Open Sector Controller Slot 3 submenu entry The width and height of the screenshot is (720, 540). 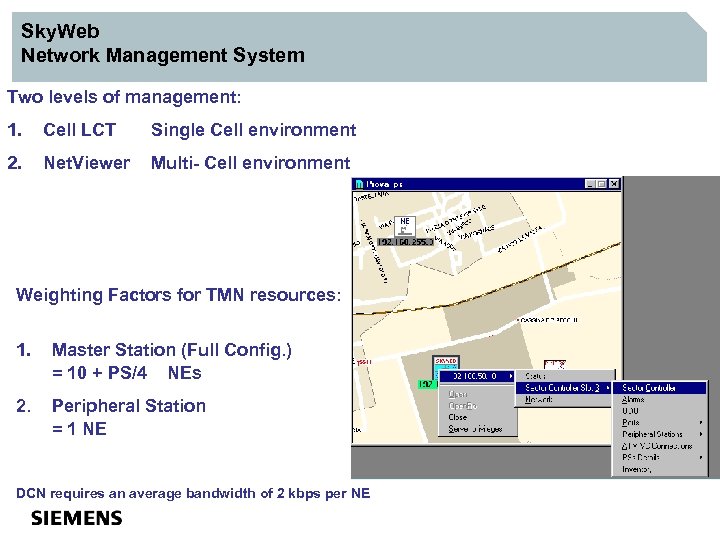pyautogui.click(x=564, y=388)
